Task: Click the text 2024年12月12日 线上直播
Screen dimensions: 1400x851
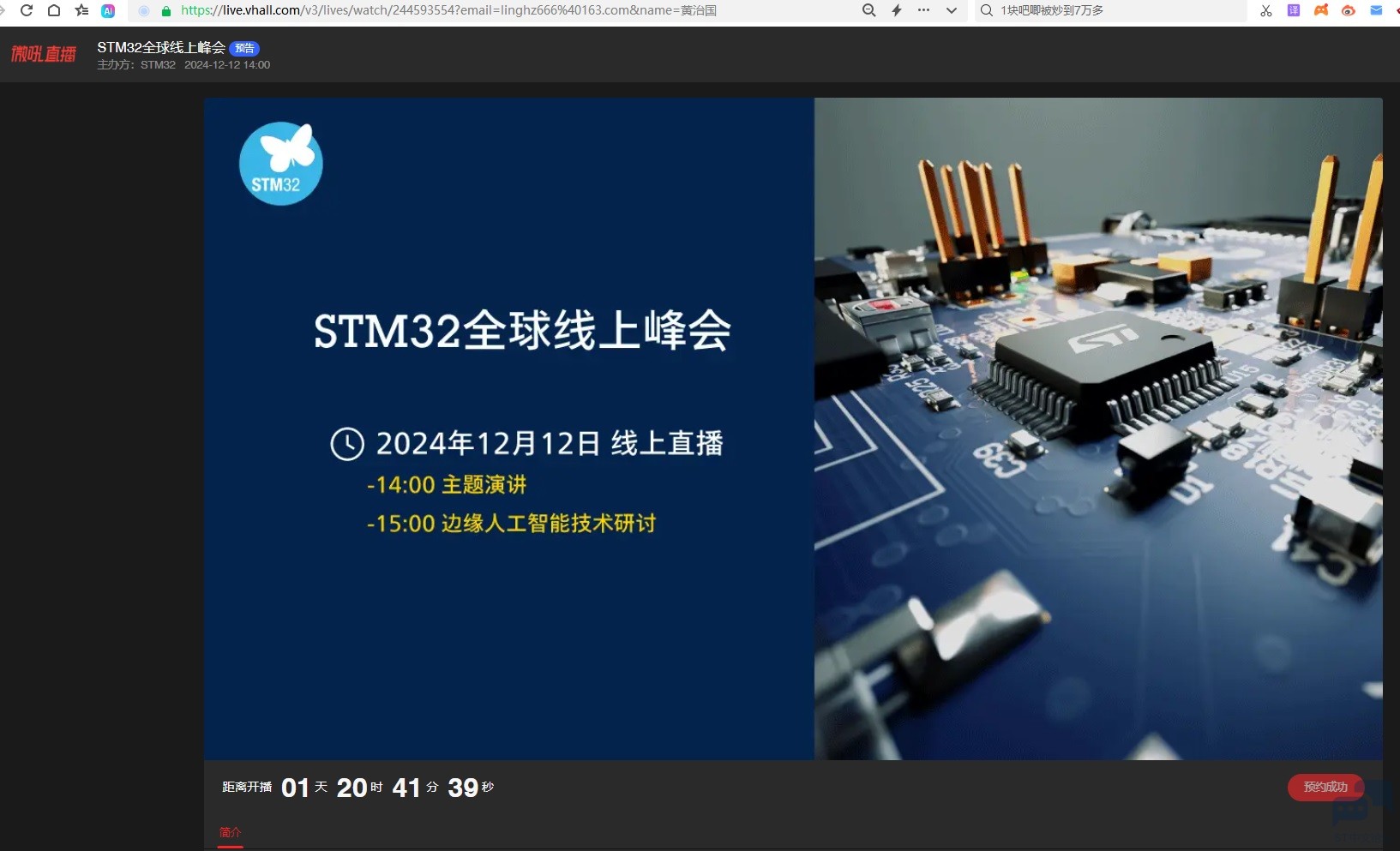Action: point(550,443)
